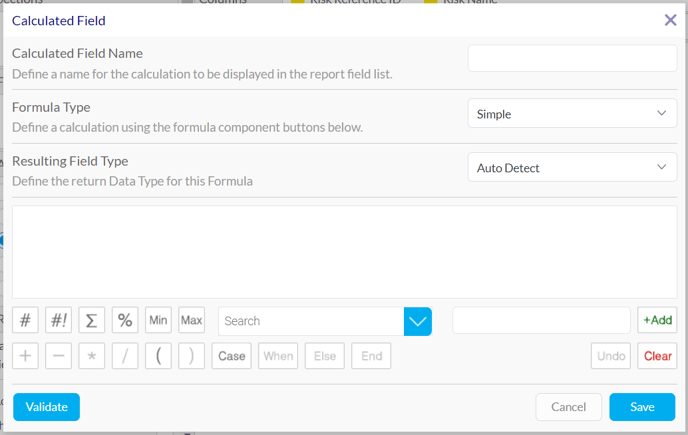The width and height of the screenshot is (688, 435).
Task: Insert the minus operator
Action: [x=59, y=356]
